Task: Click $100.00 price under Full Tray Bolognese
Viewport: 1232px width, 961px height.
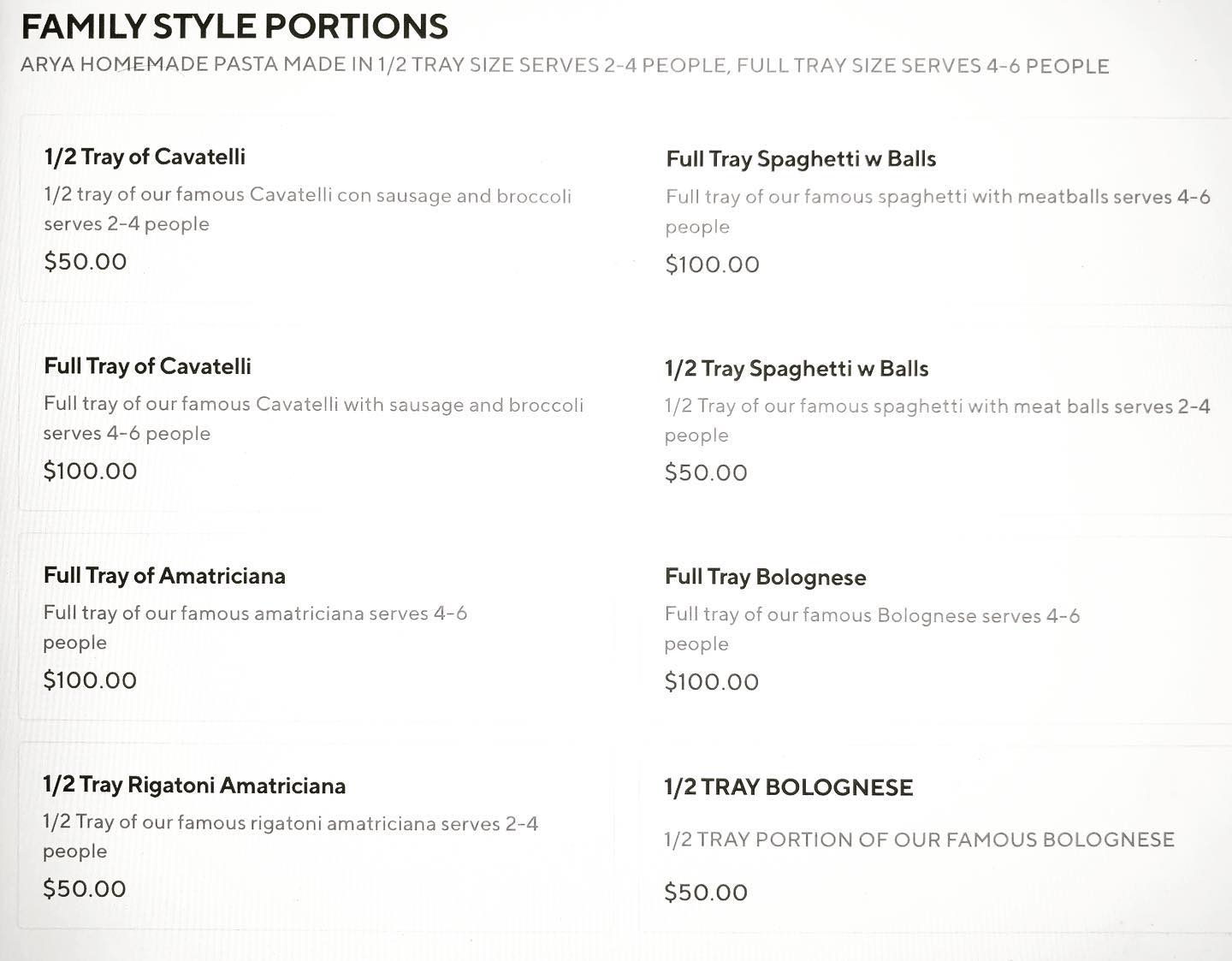Action: [x=711, y=682]
